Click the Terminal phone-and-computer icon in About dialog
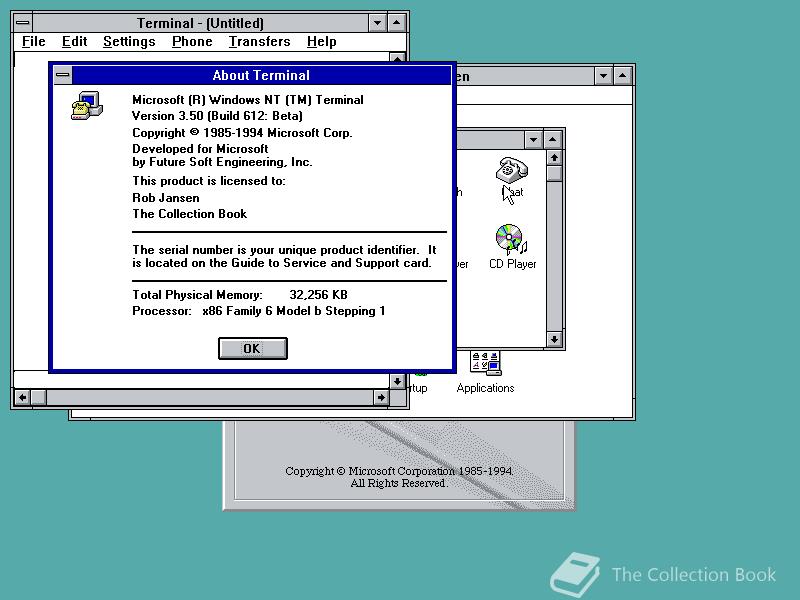Screen dimensions: 800x600 [87, 106]
